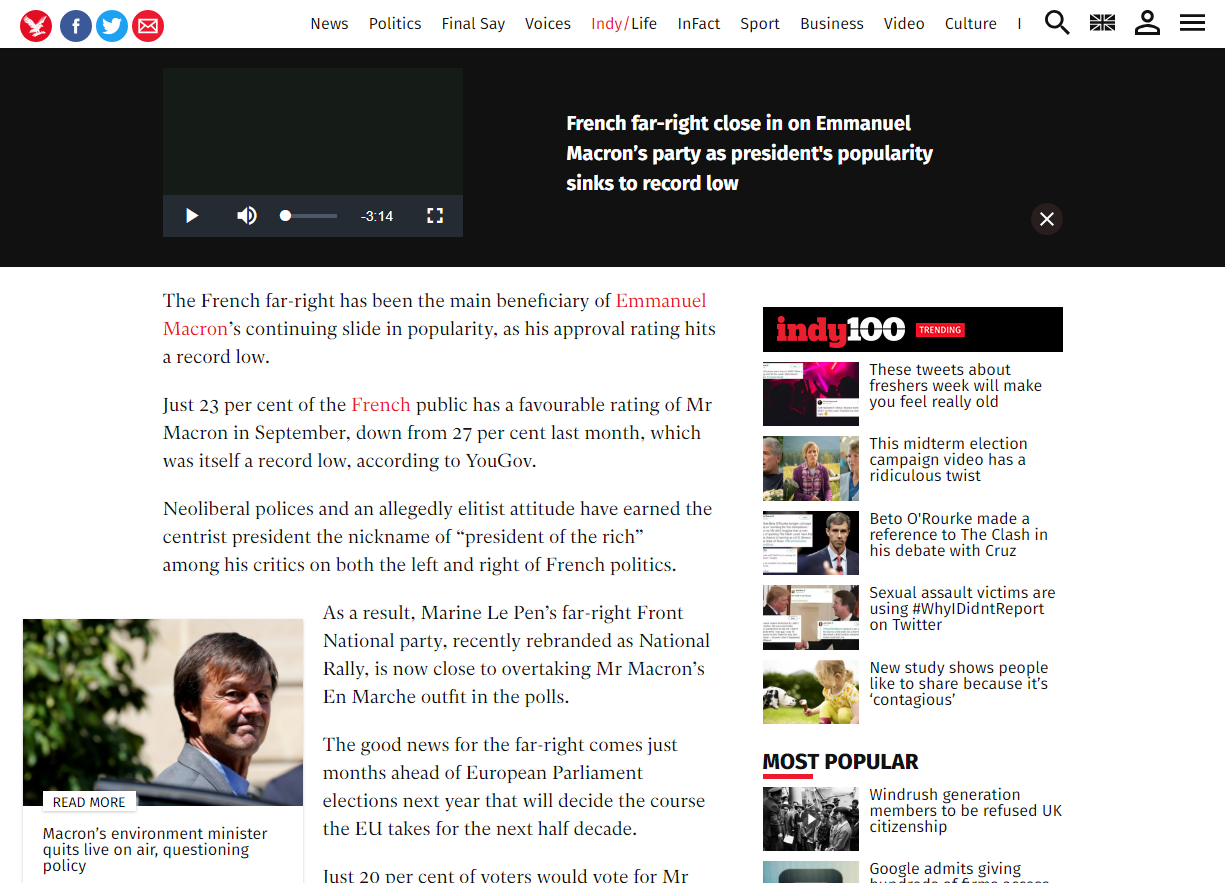Open Indy/Life section
Viewport: 1225px width, 883px height.
tap(624, 24)
